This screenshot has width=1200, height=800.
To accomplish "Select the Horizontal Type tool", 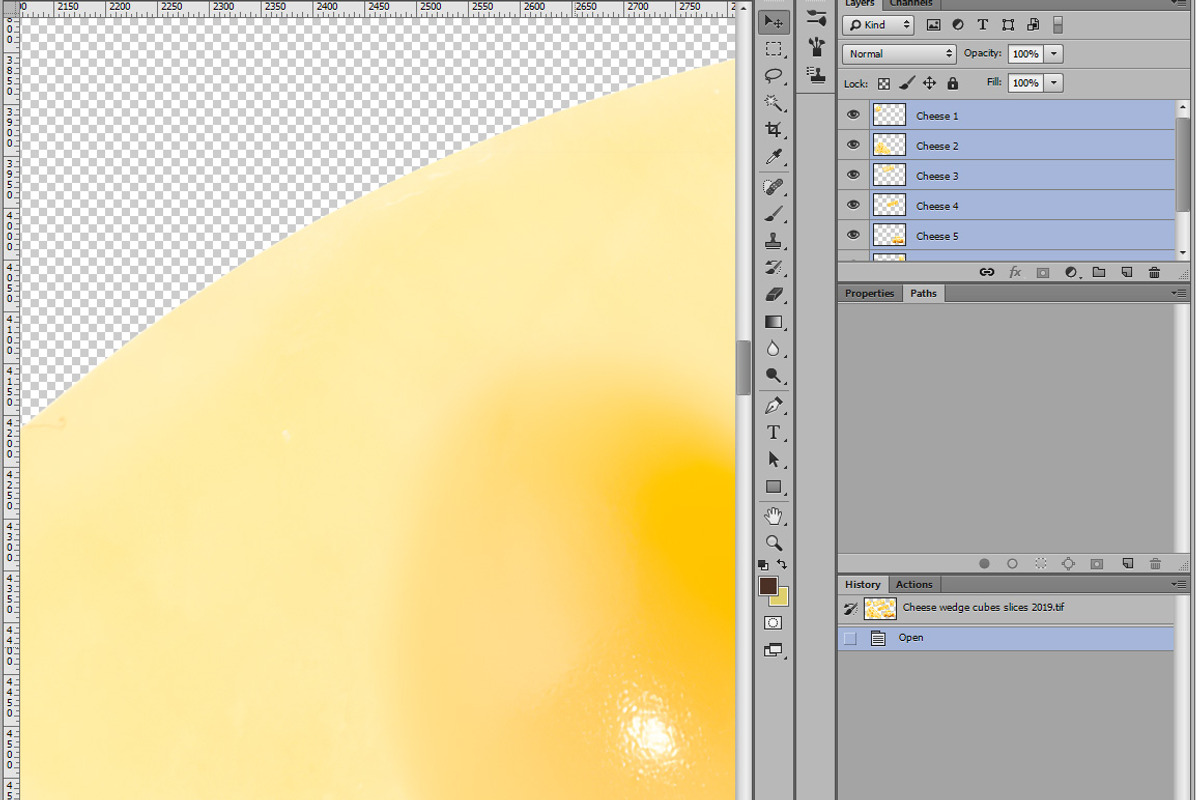I will (773, 433).
